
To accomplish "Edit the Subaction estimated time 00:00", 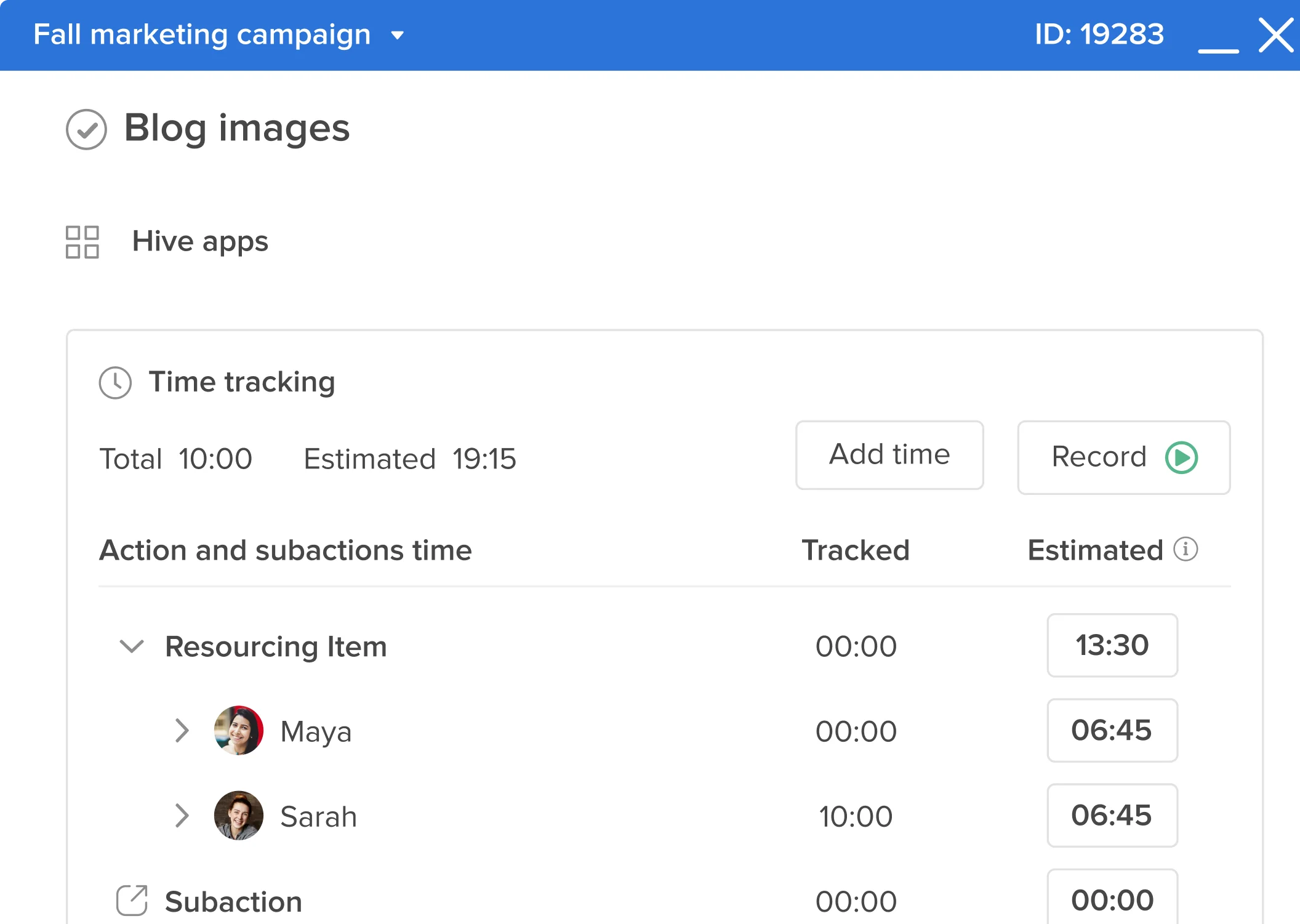I will [1112, 896].
